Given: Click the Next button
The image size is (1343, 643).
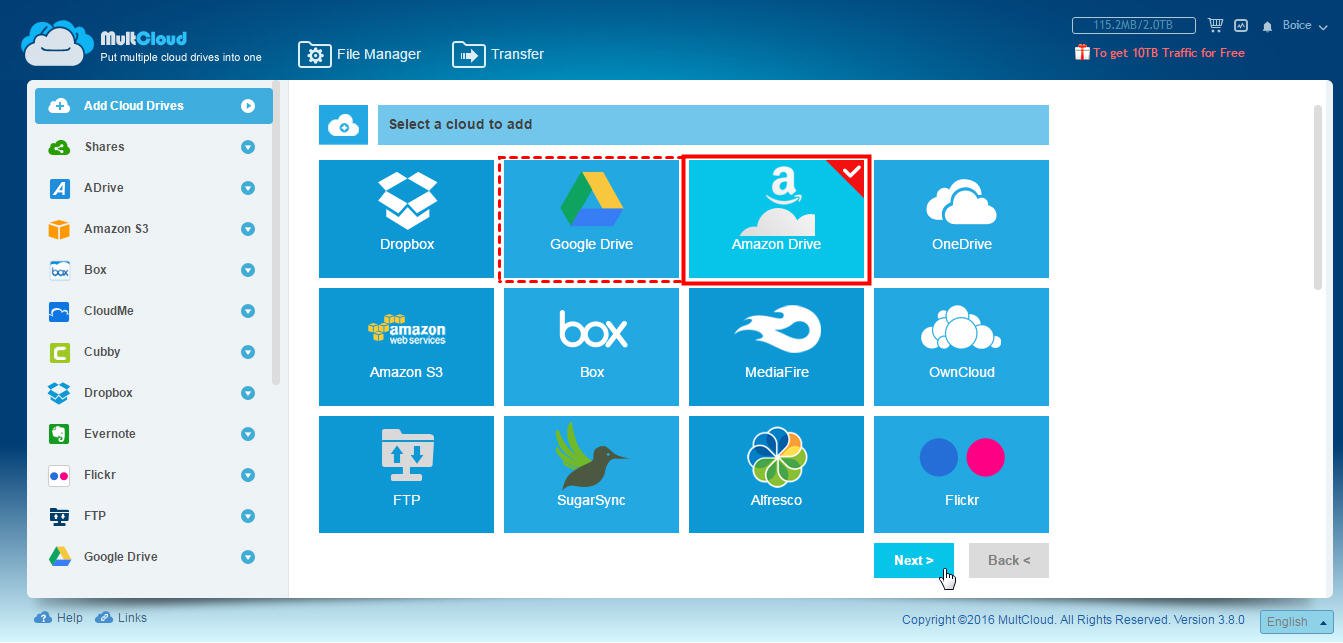Looking at the screenshot, I should 913,560.
